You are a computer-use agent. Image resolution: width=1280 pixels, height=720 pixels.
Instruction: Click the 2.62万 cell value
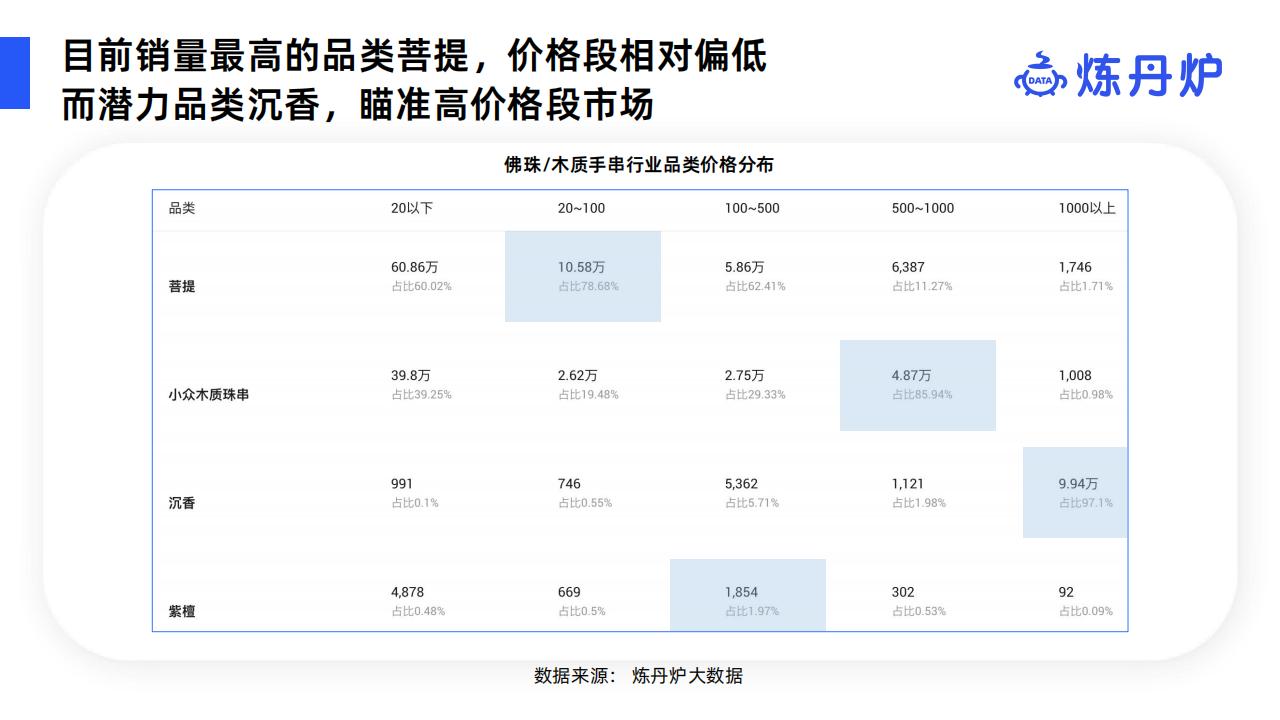tap(578, 375)
